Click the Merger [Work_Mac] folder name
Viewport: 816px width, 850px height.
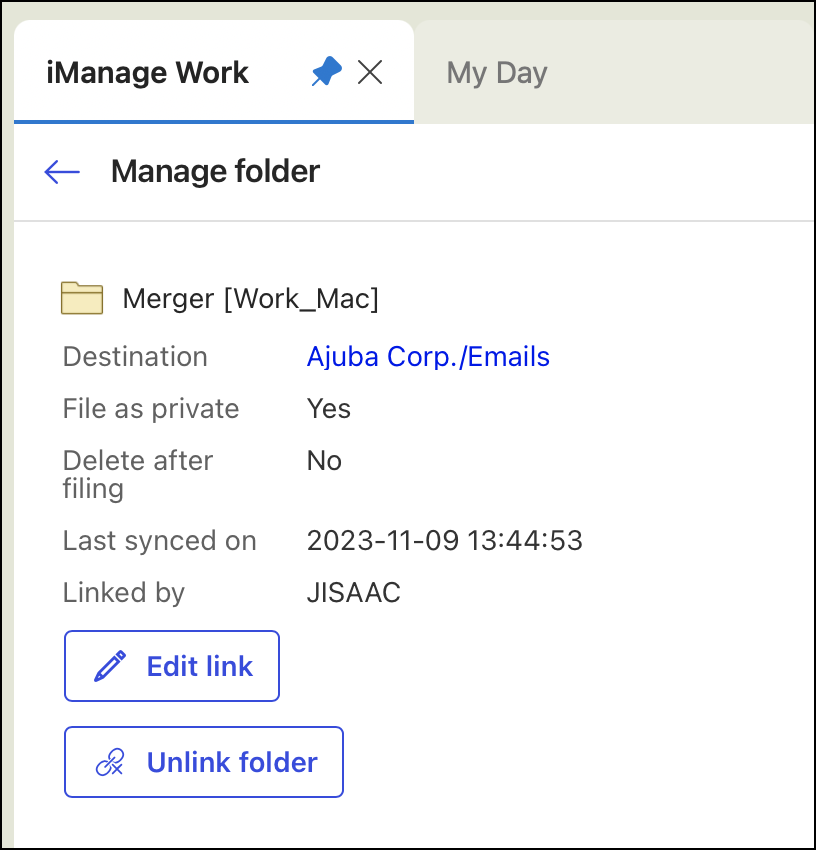point(250,299)
